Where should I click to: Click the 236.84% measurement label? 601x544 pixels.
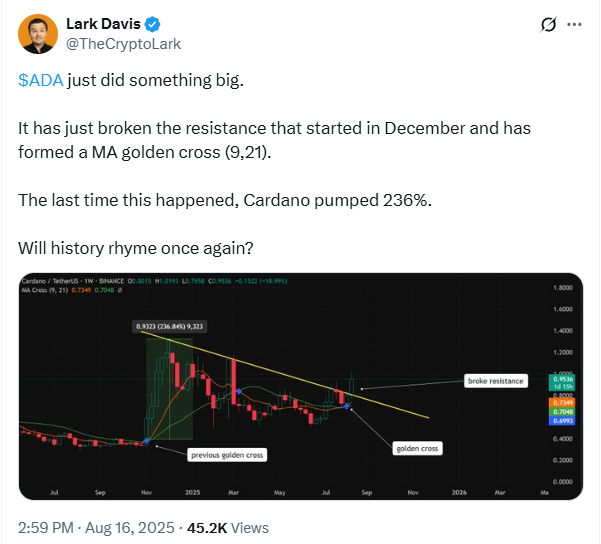(x=172, y=326)
